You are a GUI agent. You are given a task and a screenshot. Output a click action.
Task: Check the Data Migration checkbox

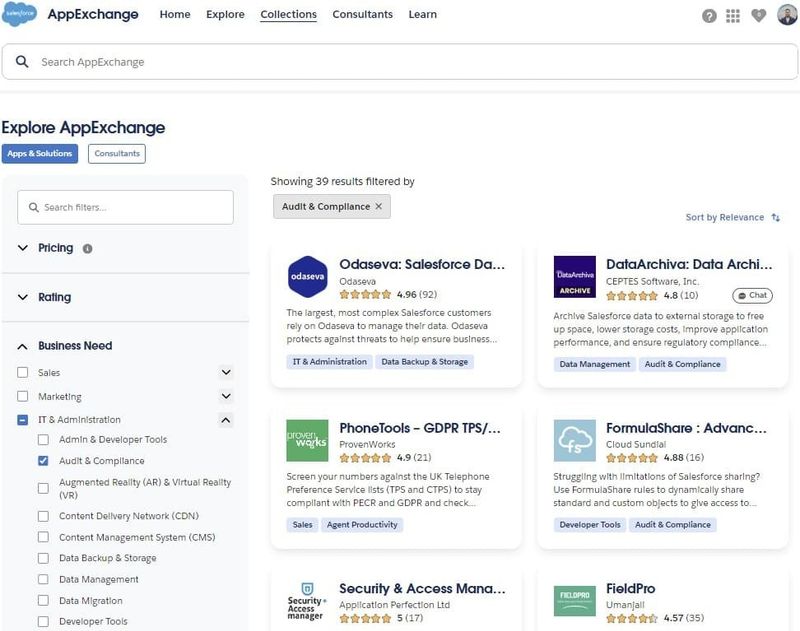coord(43,600)
